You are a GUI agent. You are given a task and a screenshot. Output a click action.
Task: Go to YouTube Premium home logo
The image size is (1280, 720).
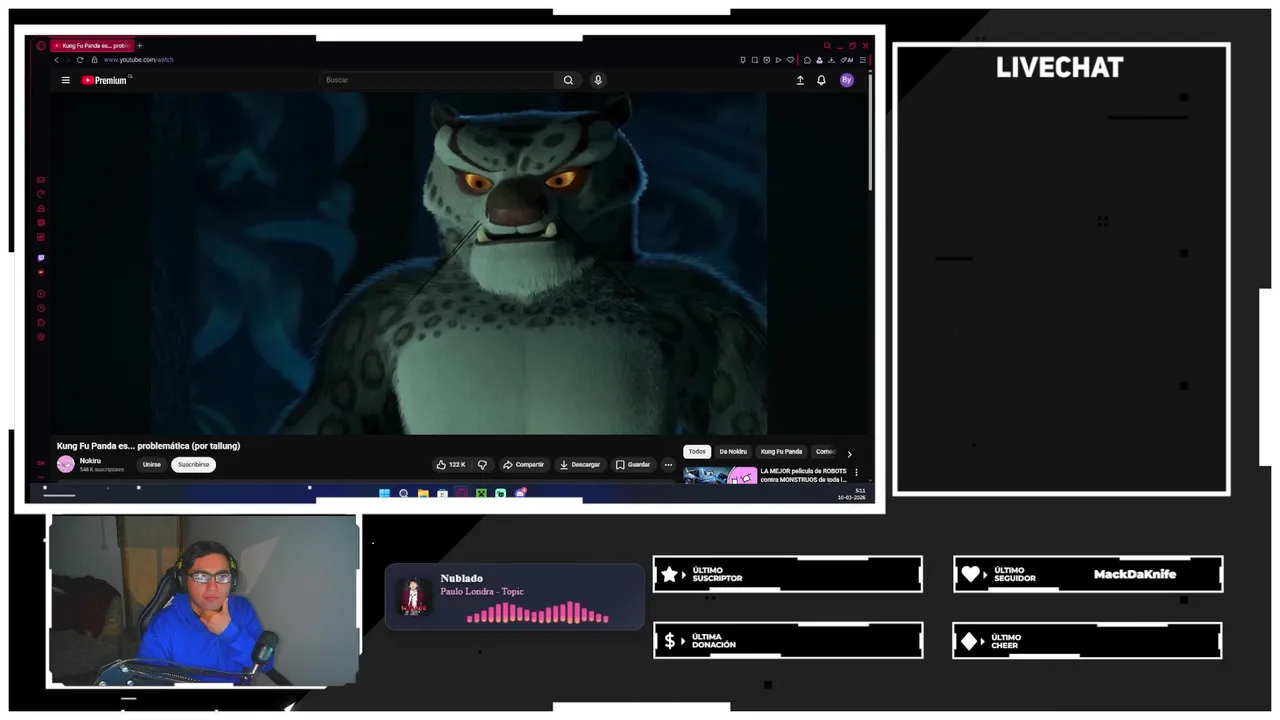(104, 80)
